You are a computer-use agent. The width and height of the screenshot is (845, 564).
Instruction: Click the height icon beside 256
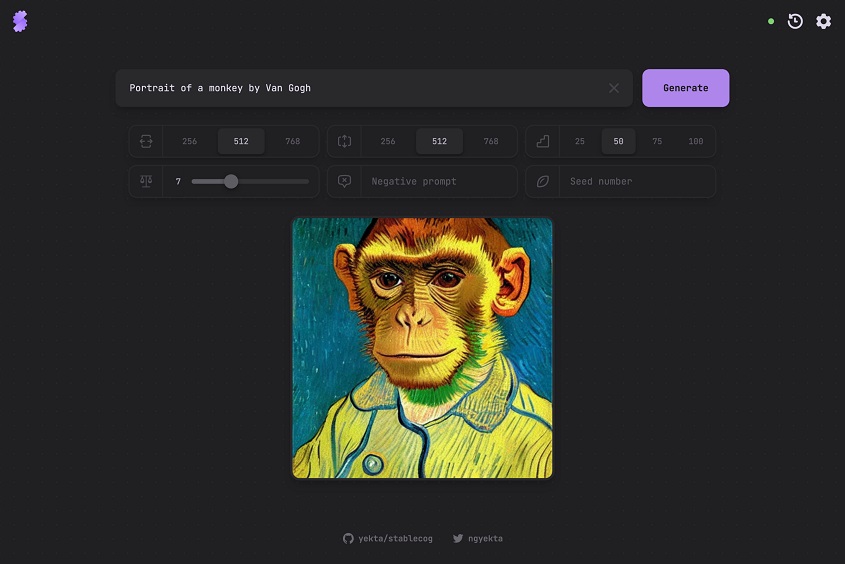pyautogui.click(x=344, y=141)
